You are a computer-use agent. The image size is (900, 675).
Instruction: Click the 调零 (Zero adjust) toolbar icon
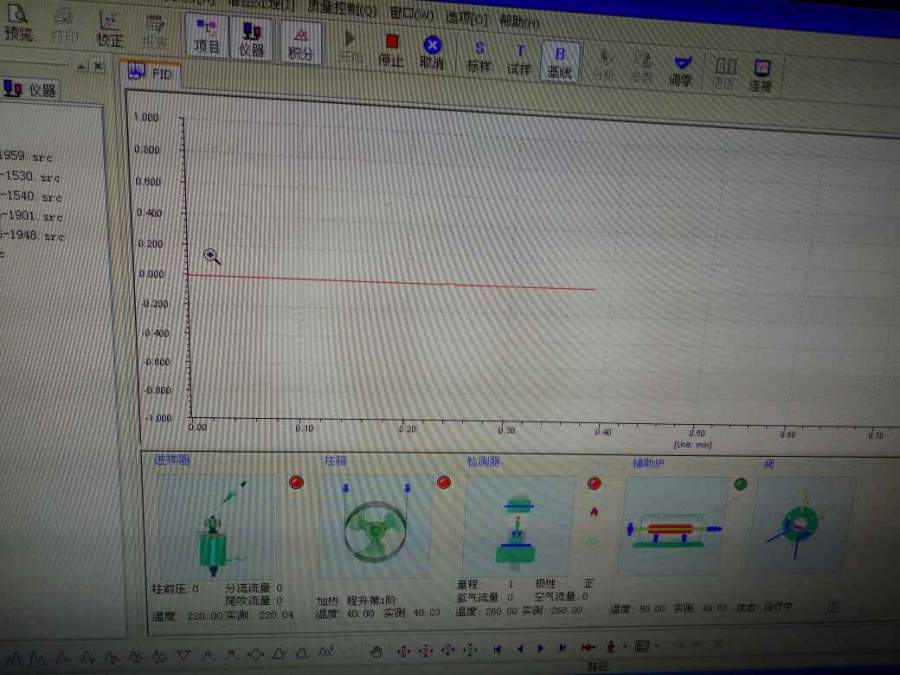tap(681, 71)
